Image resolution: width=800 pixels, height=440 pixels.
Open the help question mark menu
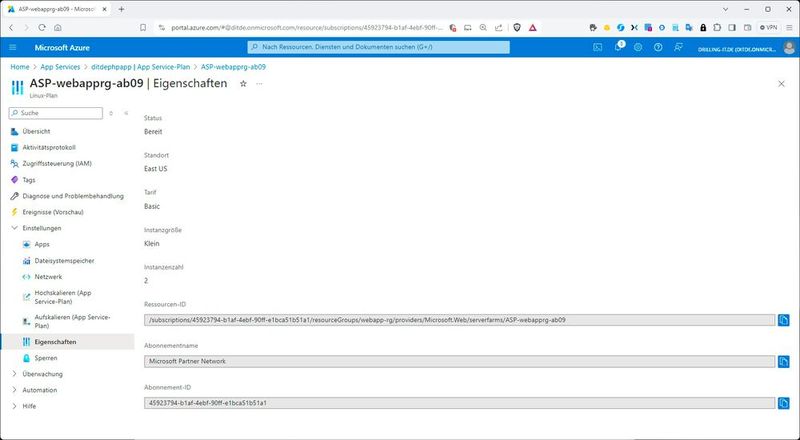click(658, 47)
